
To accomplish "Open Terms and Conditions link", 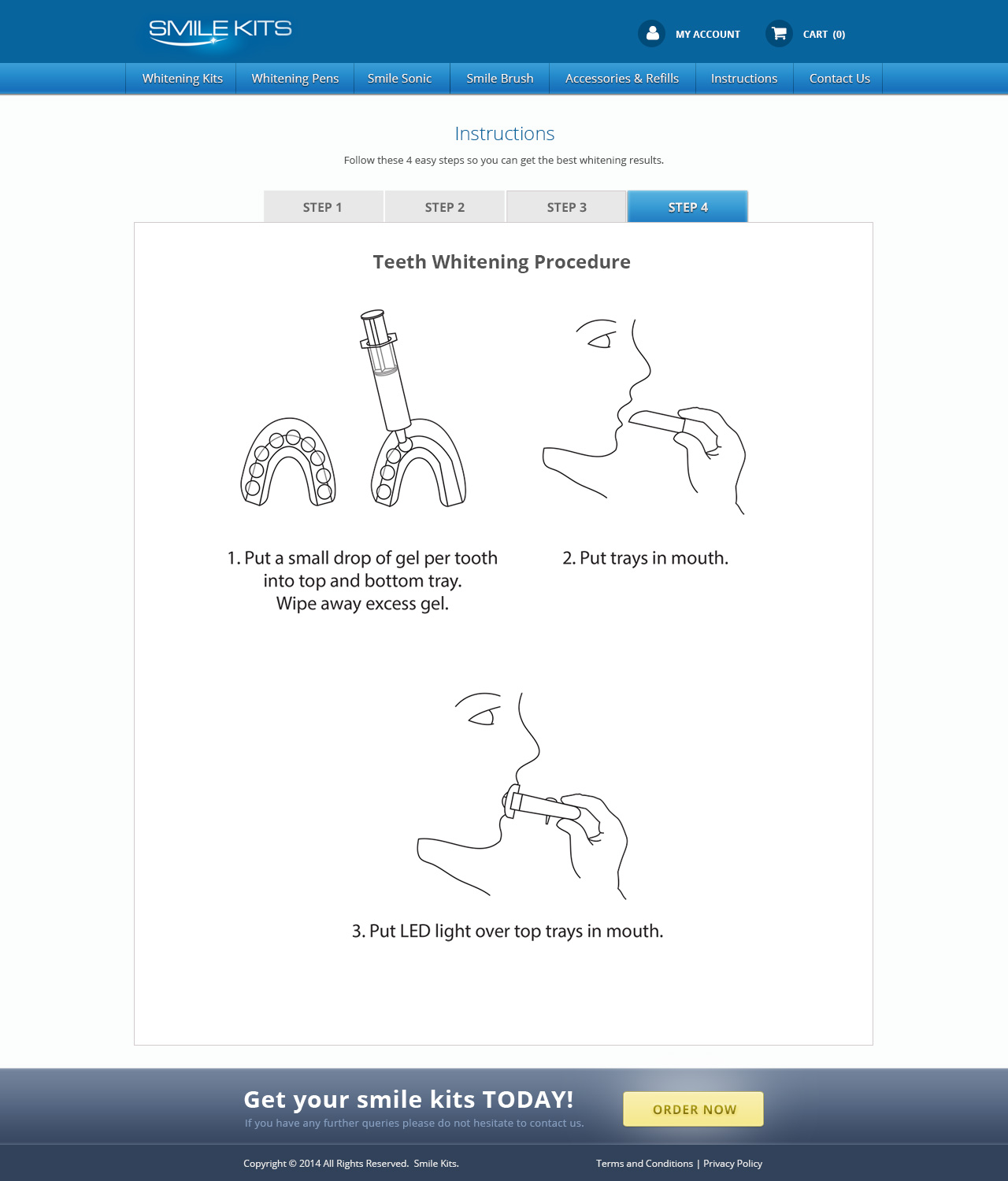I will pos(644,1164).
